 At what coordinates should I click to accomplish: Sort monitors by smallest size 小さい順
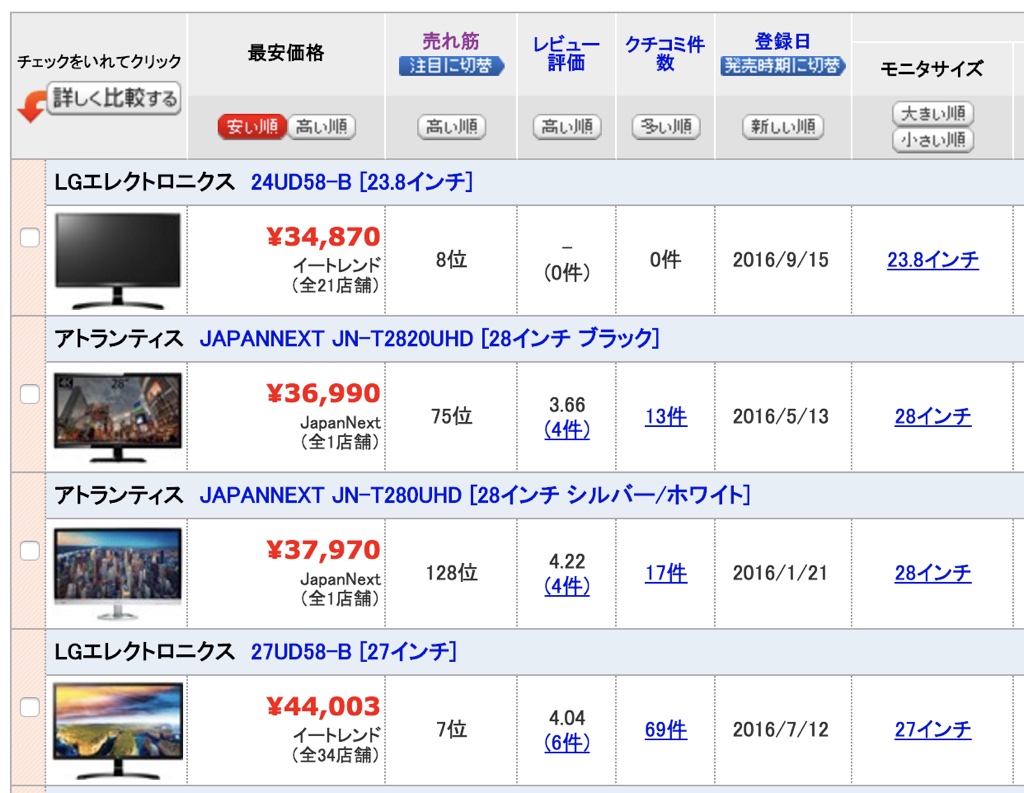933,141
